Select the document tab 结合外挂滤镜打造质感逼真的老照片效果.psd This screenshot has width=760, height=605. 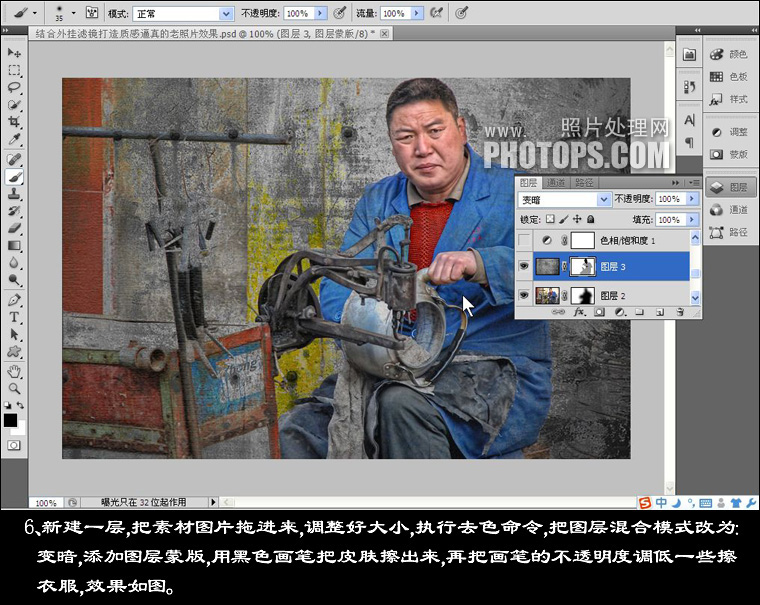205,33
